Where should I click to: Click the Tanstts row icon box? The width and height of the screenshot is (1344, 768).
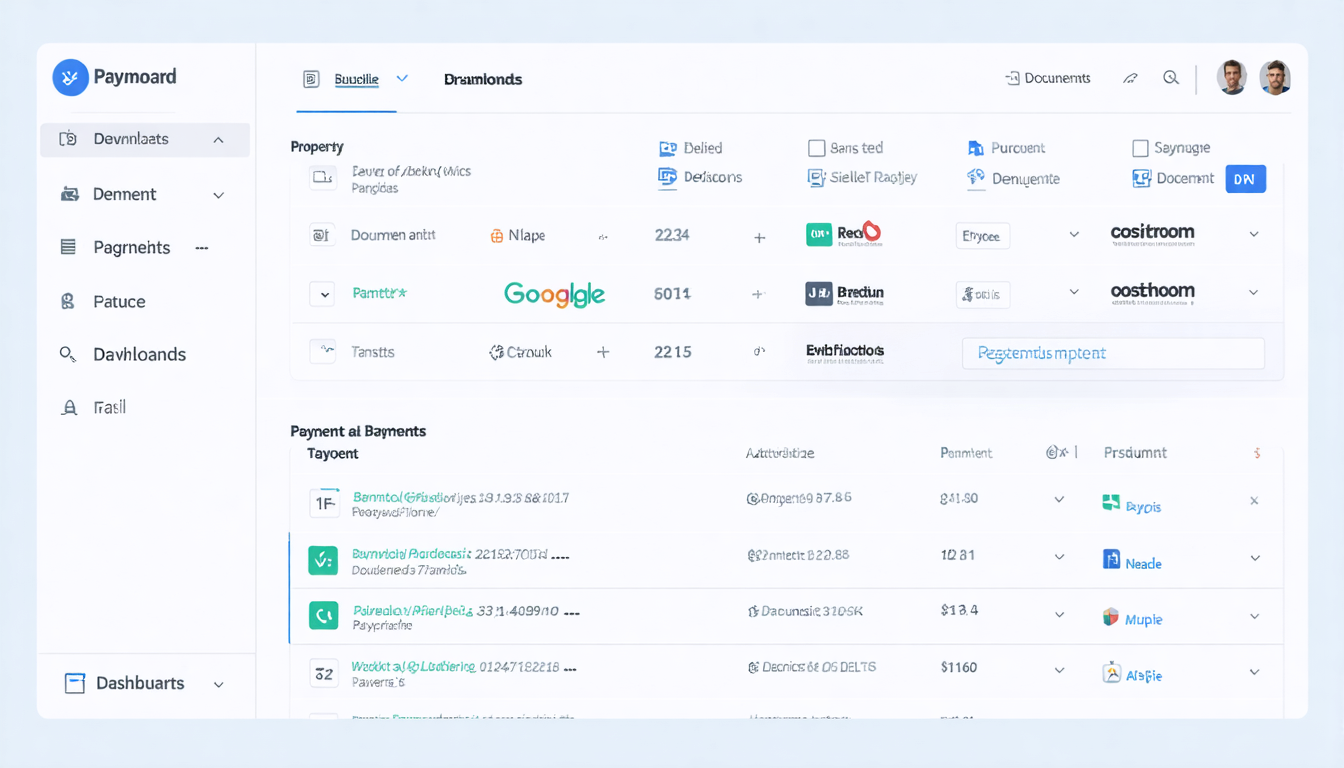(322, 351)
